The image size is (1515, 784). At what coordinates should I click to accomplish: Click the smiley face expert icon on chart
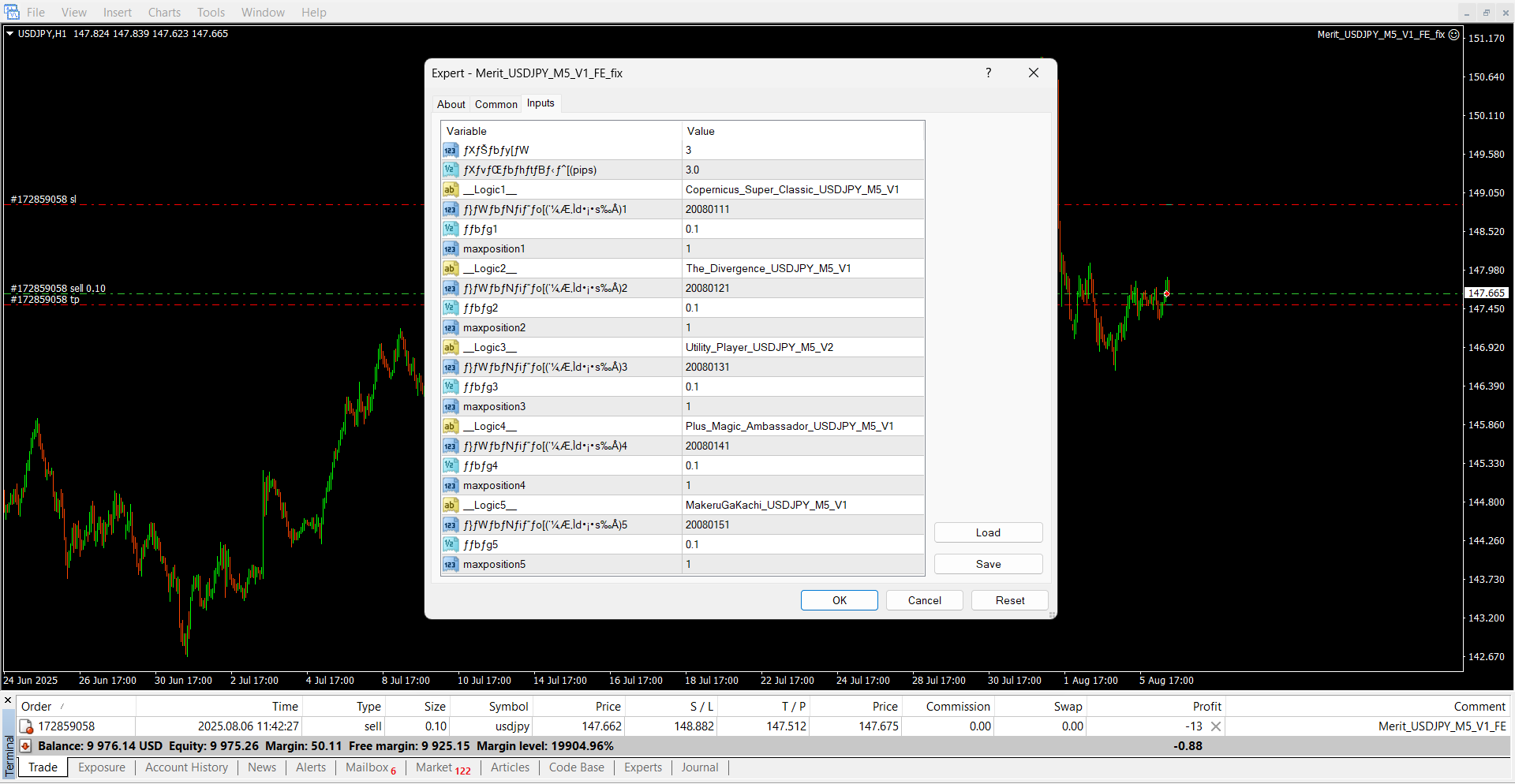1454,35
